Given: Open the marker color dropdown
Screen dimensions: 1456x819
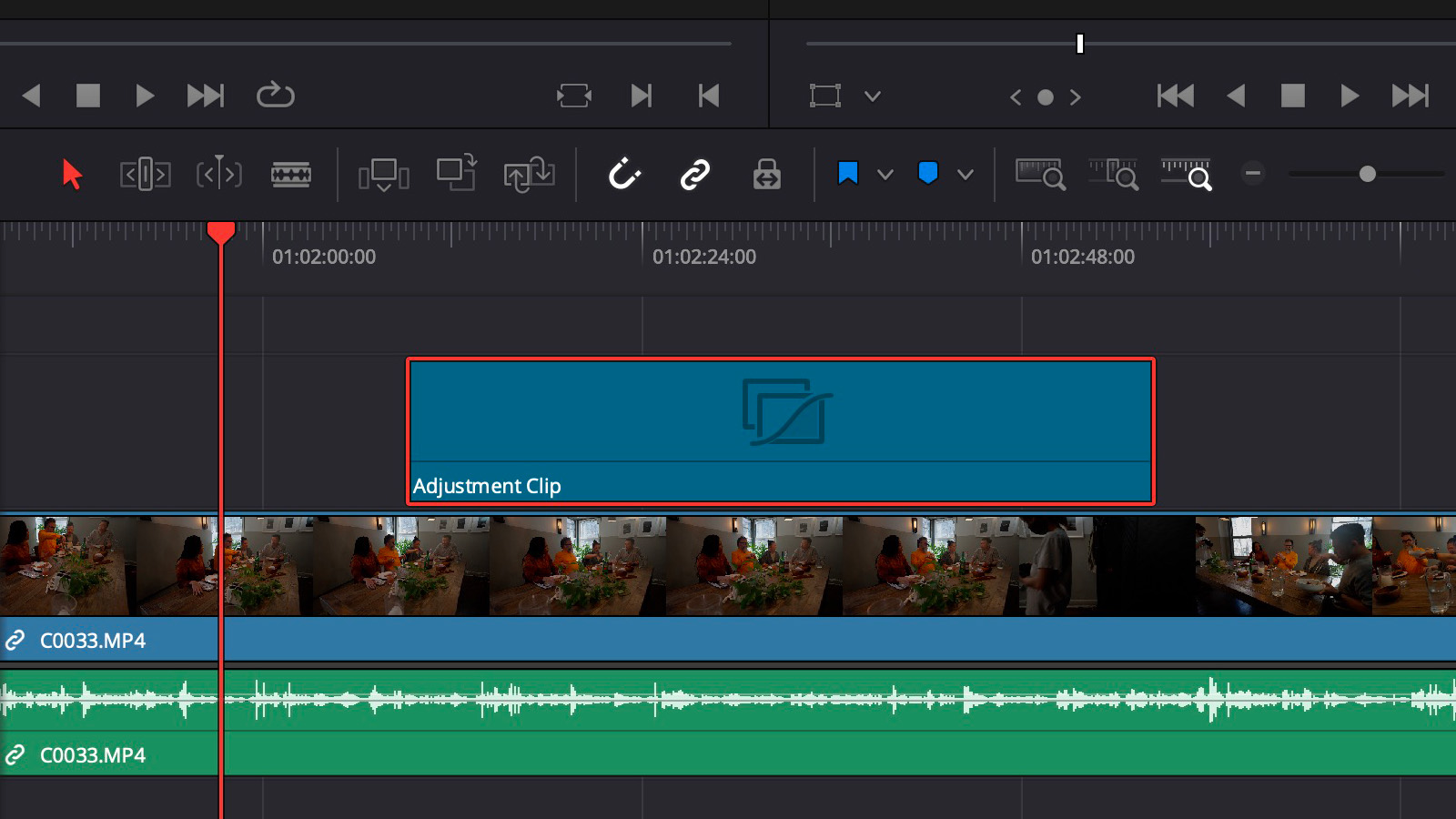Looking at the screenshot, I should pyautogui.click(x=966, y=173).
